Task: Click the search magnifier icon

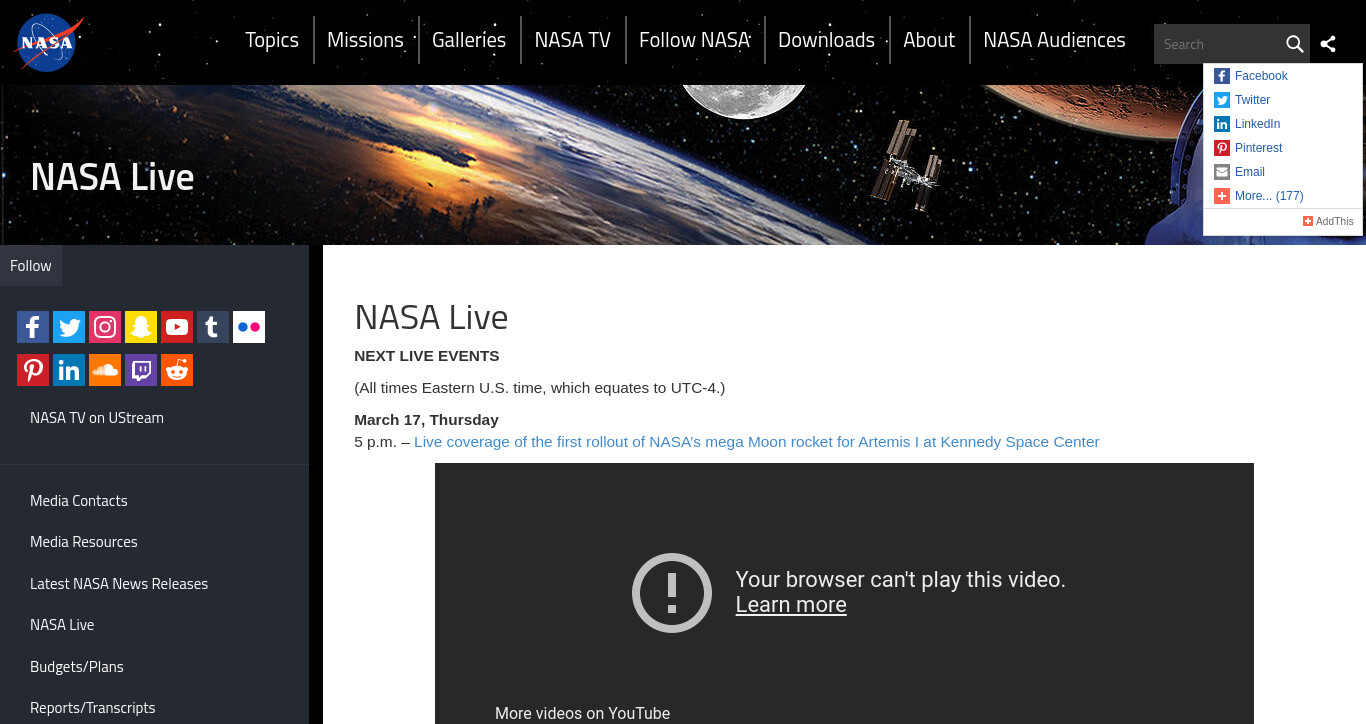Action: (1294, 44)
